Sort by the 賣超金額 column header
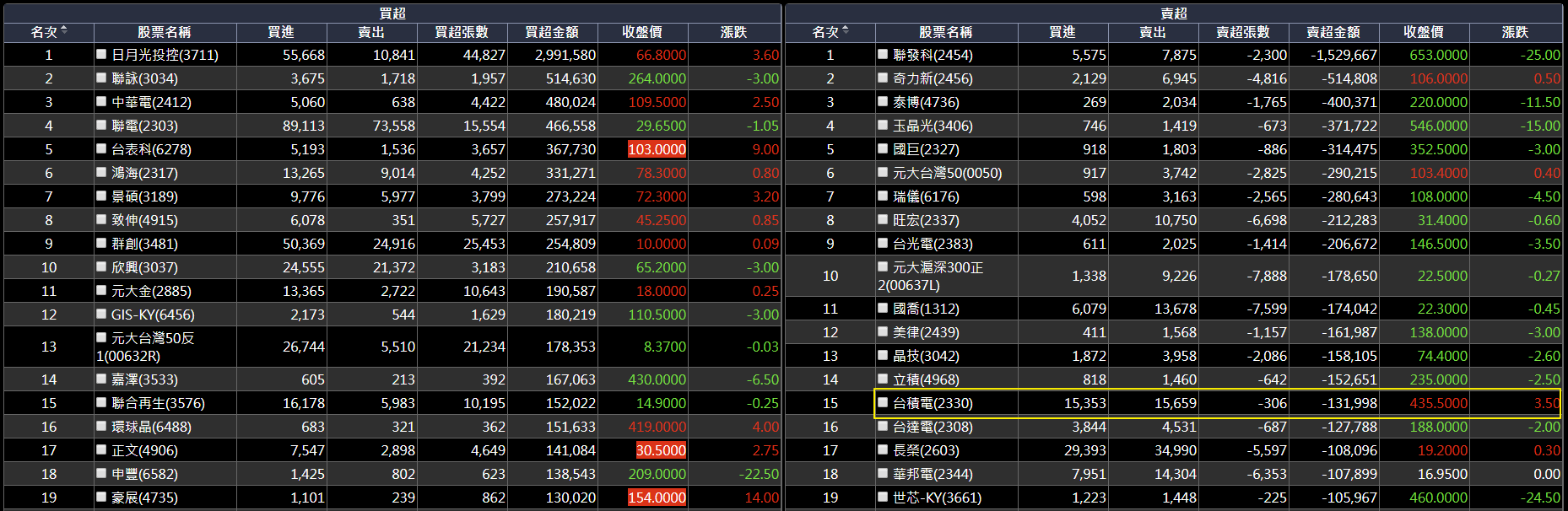This screenshot has width=1568, height=511. coord(1333,32)
